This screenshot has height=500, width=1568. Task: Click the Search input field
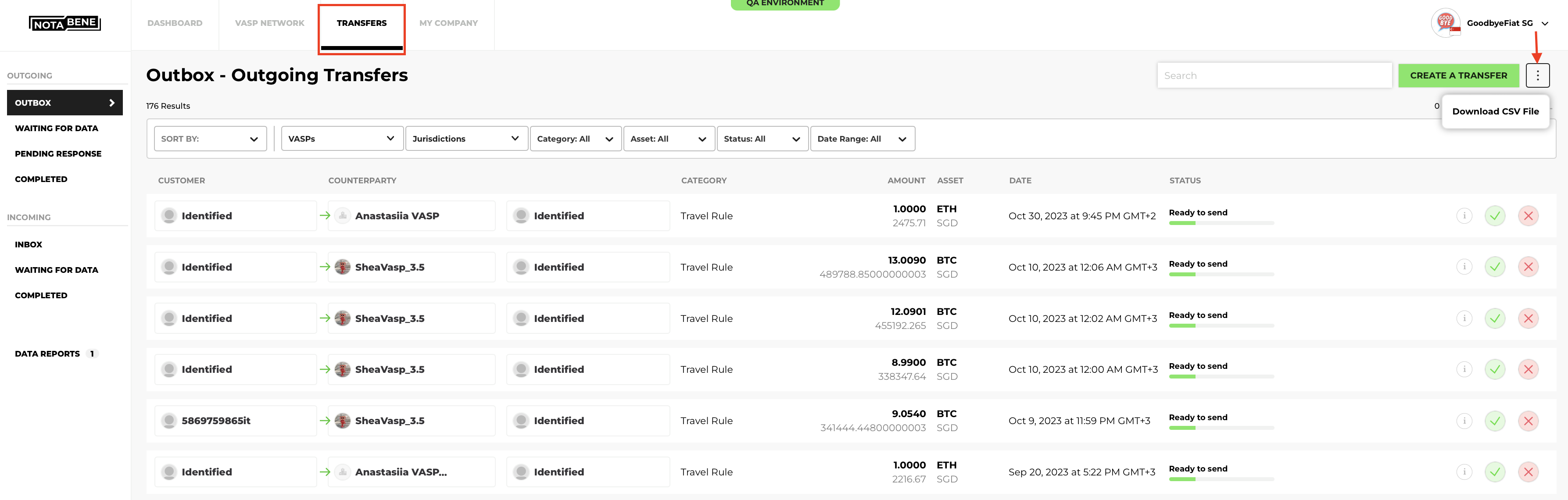coord(1274,75)
